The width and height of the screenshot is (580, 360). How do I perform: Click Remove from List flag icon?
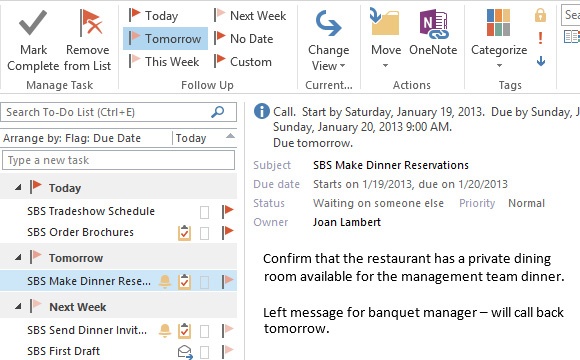click(91, 23)
